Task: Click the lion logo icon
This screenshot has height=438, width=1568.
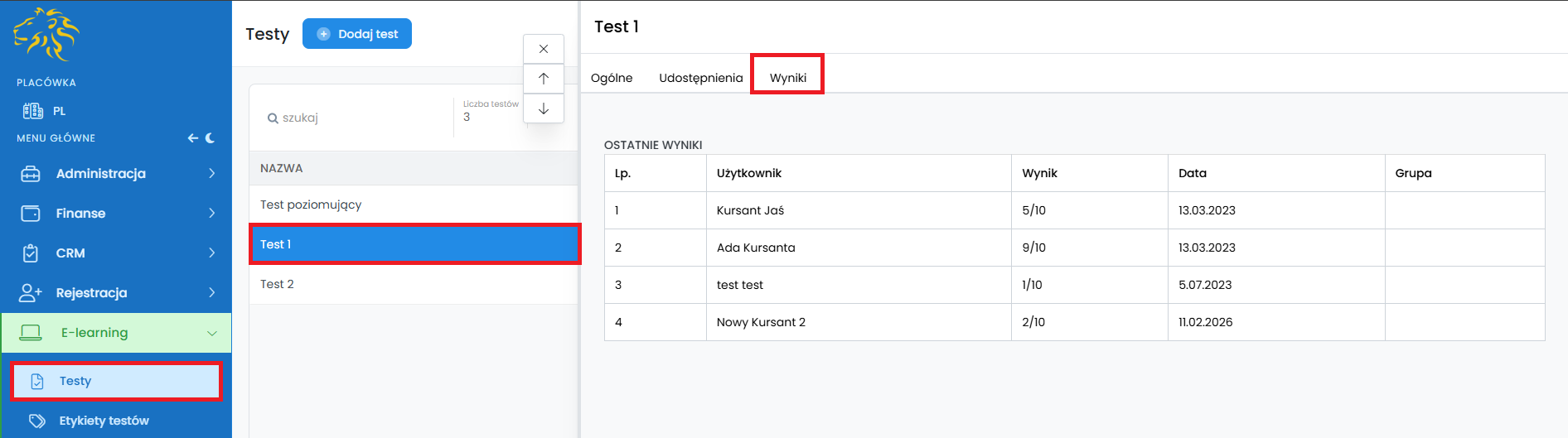Action: (x=46, y=35)
